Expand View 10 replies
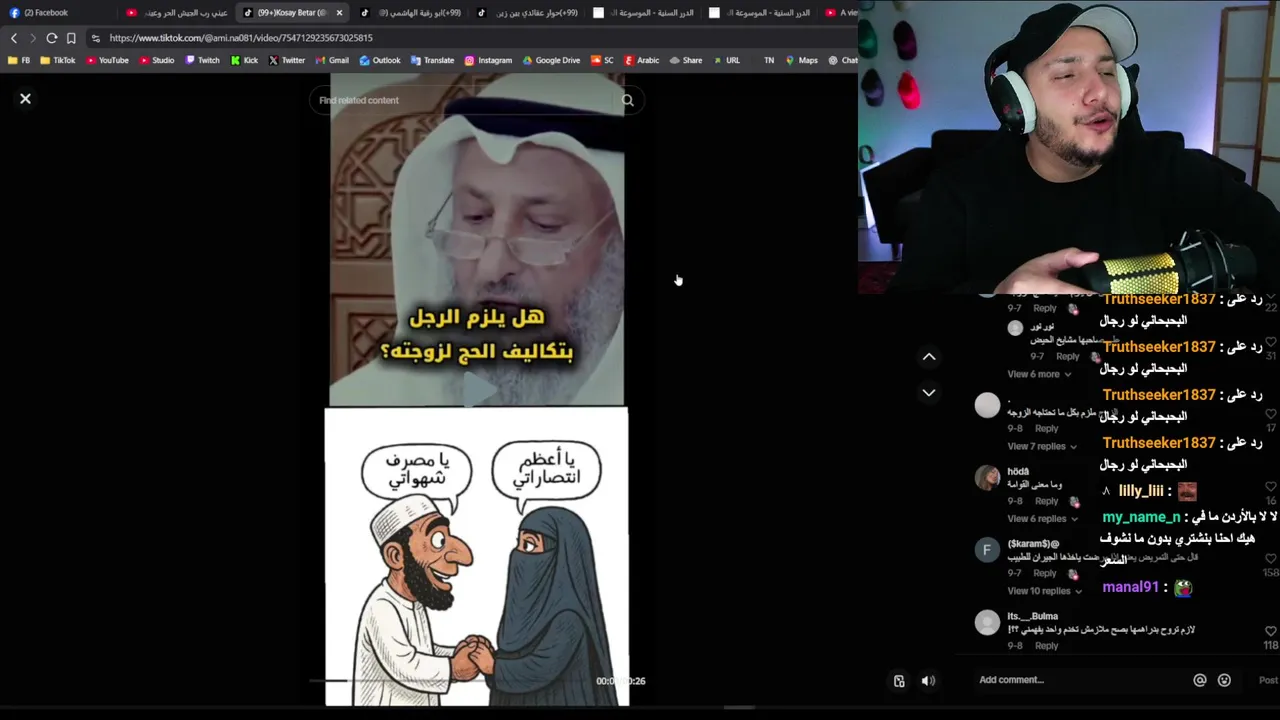Viewport: 1280px width, 720px height. point(1045,591)
